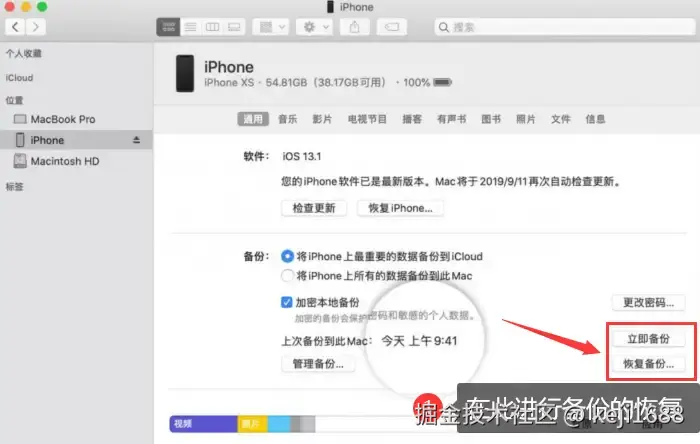The height and width of the screenshot is (444, 700).
Task: Select iPhone in the sidebar
Action: coord(76,140)
